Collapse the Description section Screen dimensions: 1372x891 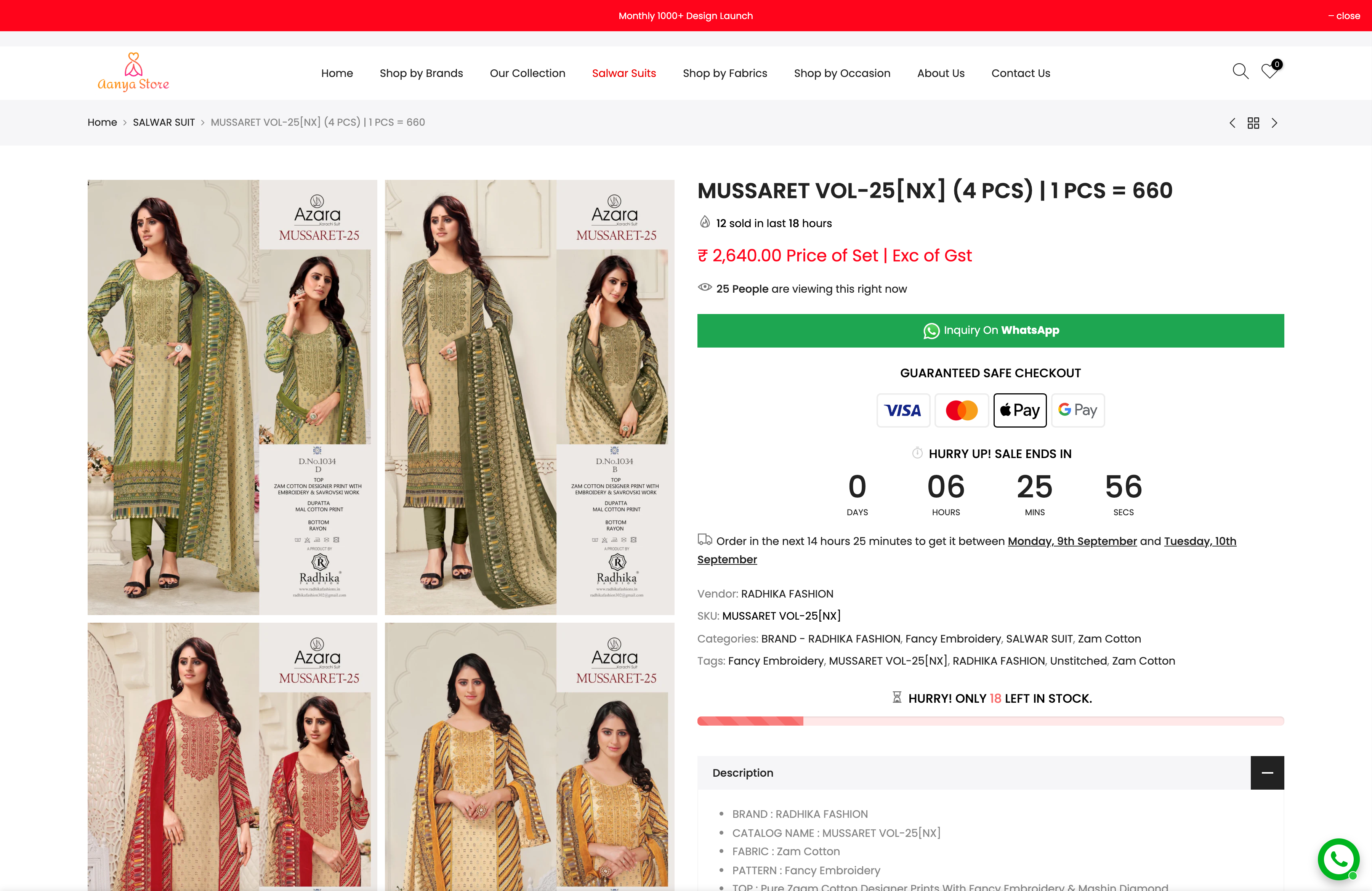tap(1267, 773)
